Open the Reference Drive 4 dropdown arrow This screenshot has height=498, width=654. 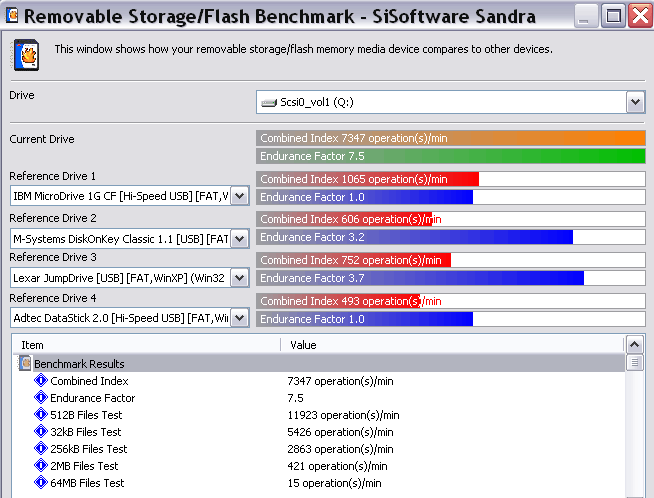[x=239, y=318]
